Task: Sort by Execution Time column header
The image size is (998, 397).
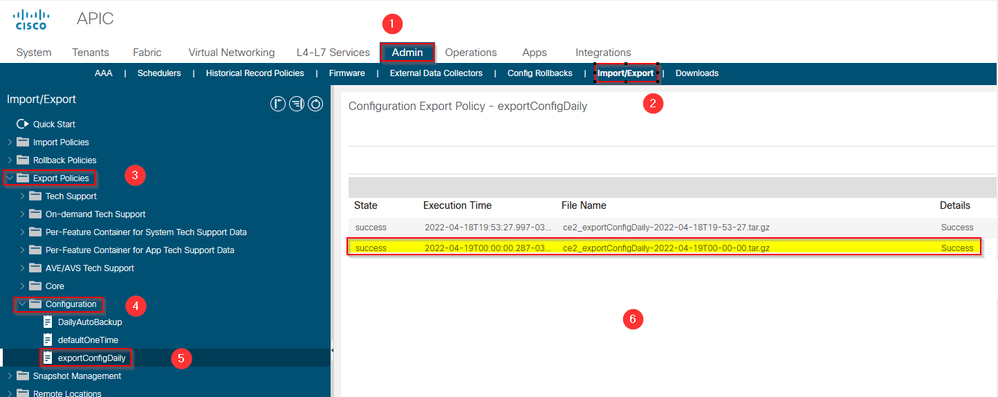Action: pyautogui.click(x=457, y=205)
